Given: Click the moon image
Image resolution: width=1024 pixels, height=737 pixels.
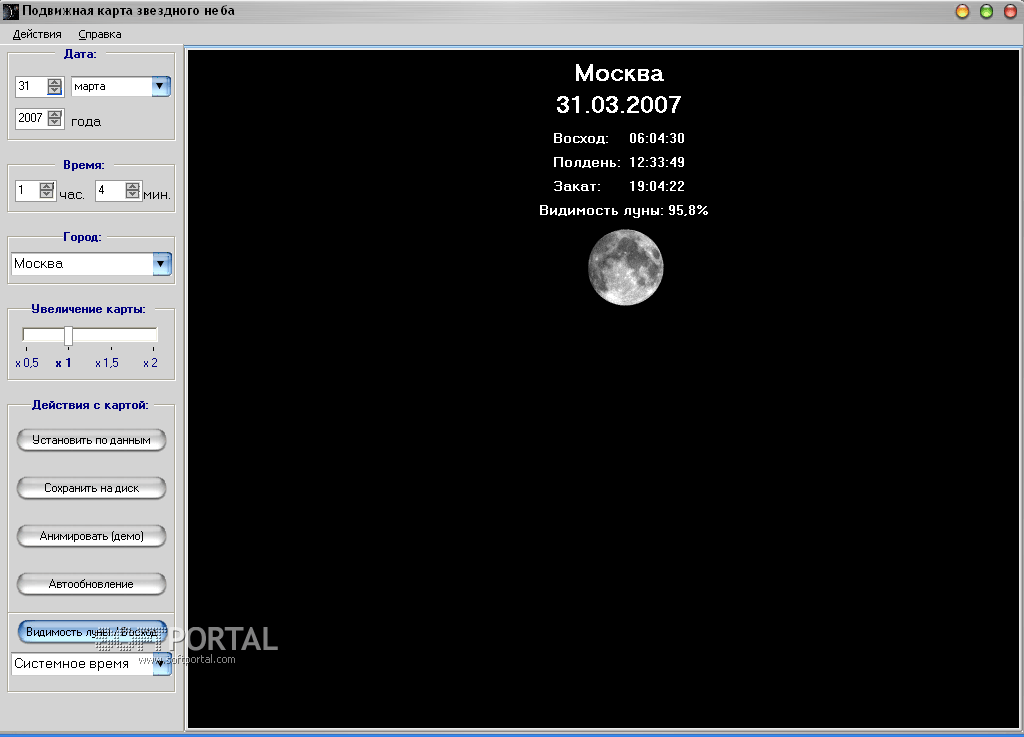Looking at the screenshot, I should click(x=626, y=267).
